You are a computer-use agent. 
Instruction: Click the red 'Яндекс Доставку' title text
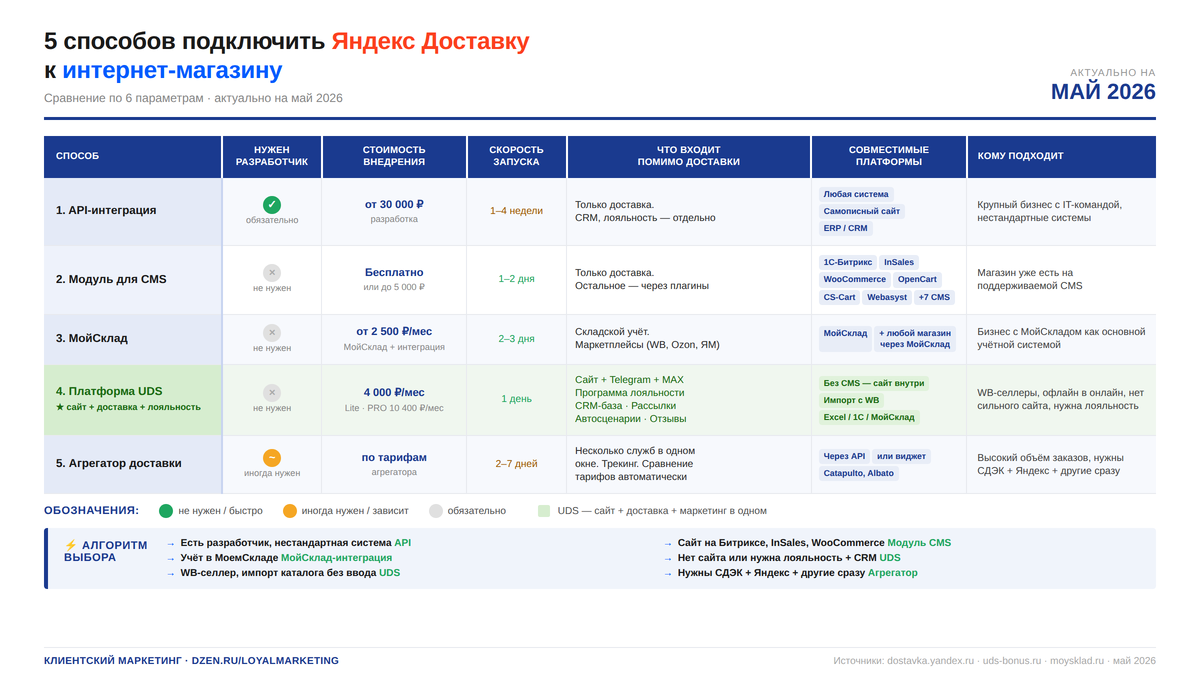(430, 42)
